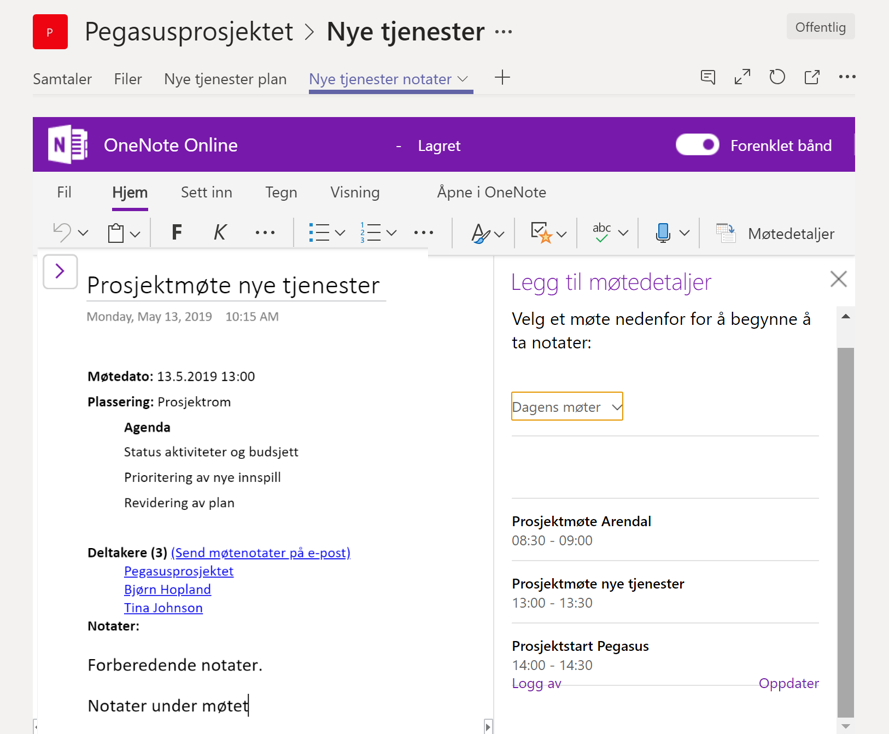
Task: Click the scroll right arrow below the note
Action: point(488,726)
